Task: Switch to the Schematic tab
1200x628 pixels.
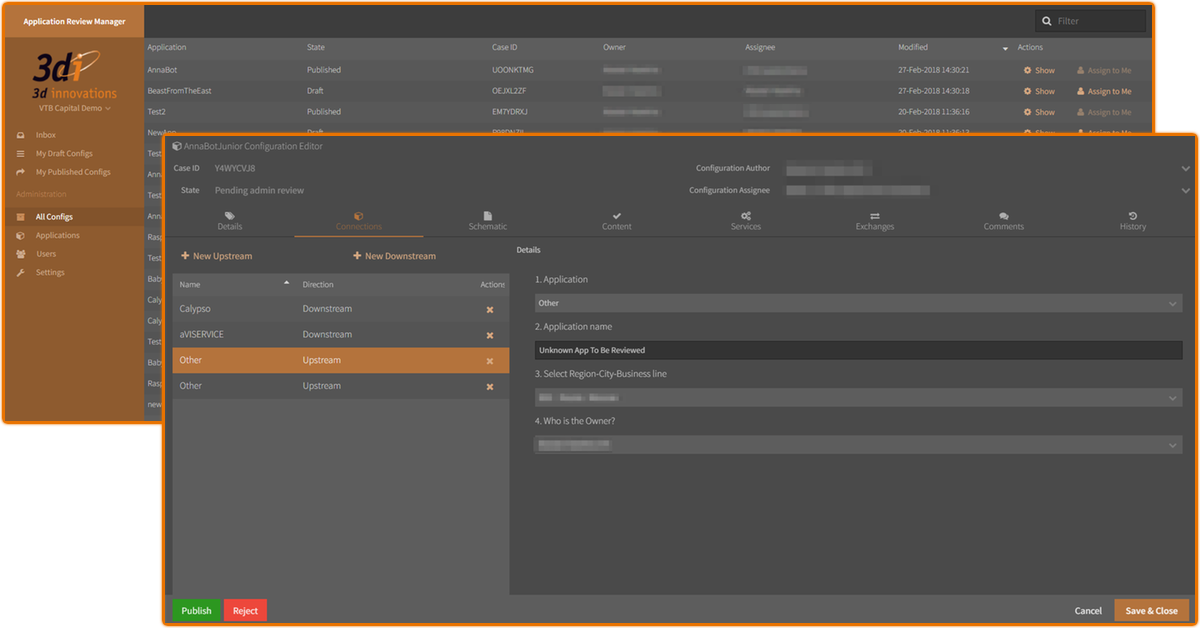Action: point(488,221)
